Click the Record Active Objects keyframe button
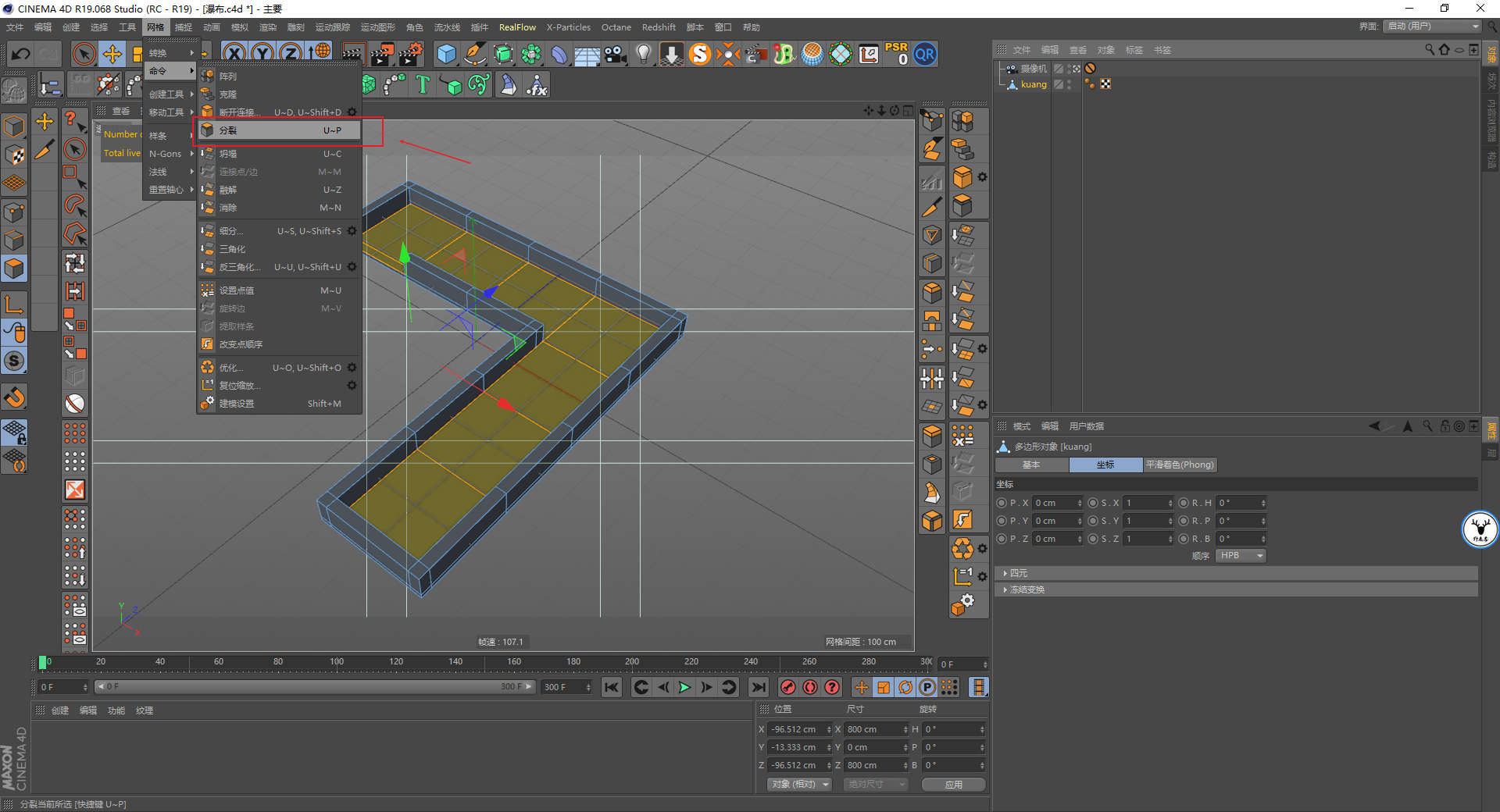1500x812 pixels. (788, 687)
